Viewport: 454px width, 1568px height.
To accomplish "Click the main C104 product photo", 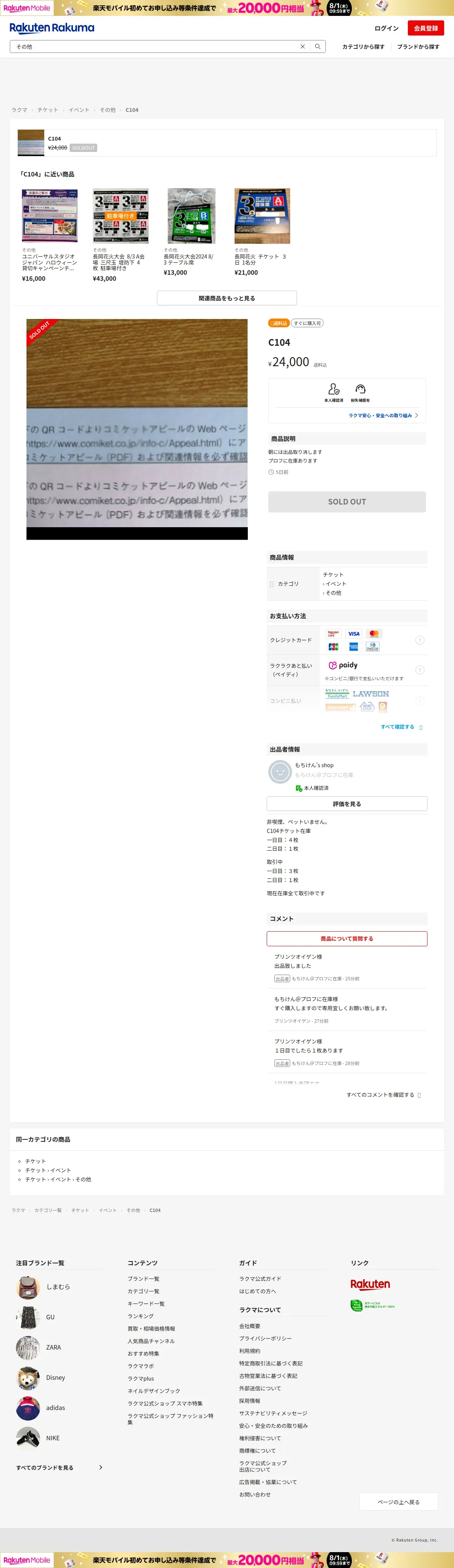I will pyautogui.click(x=137, y=429).
